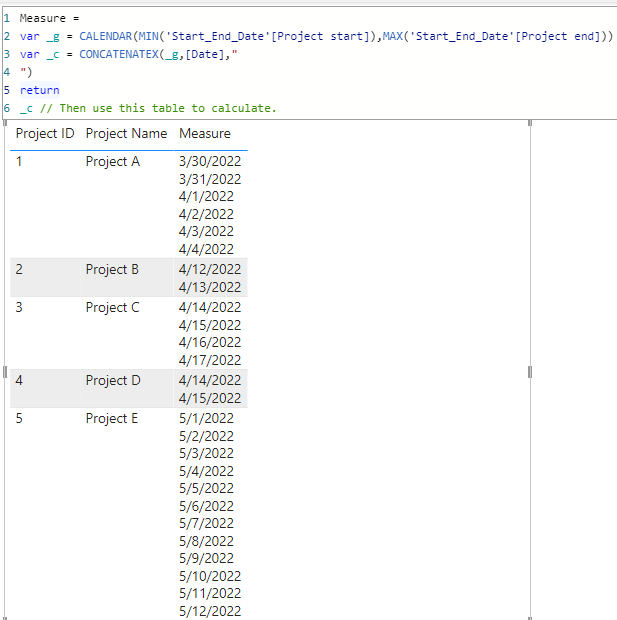Select the Project E row name

[112, 418]
